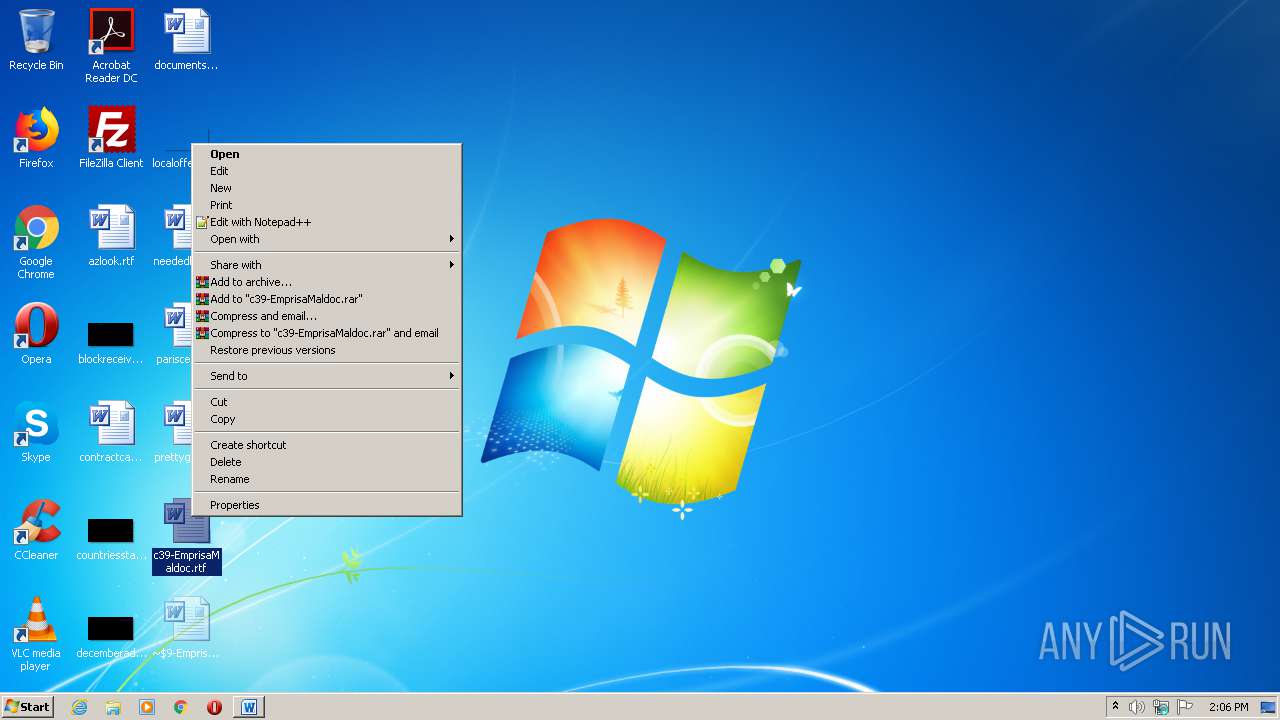Screen dimensions: 1280x720
Task: Select the Firefox desktop shortcut
Action: [36, 138]
